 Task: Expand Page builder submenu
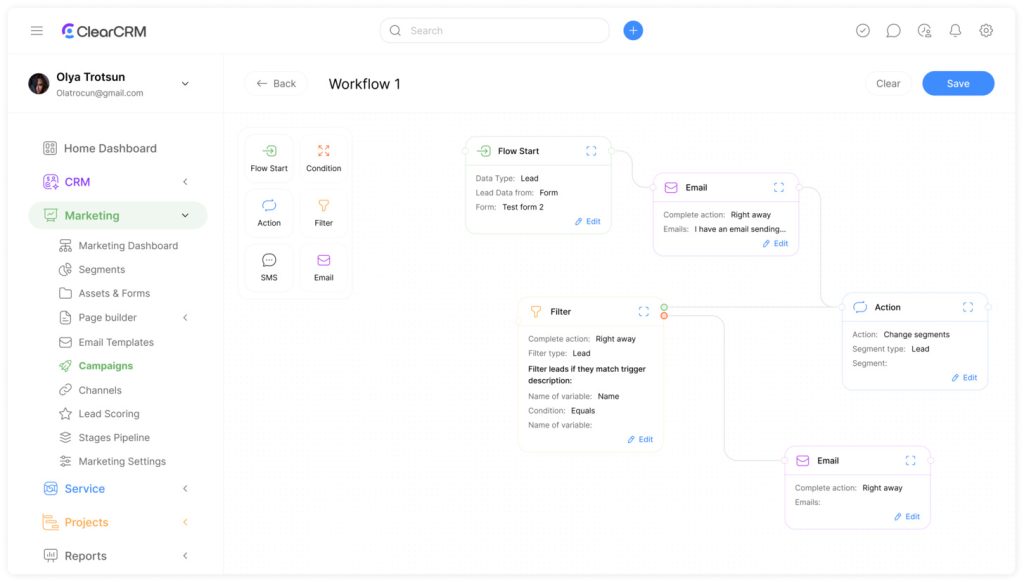pyautogui.click(x=185, y=318)
